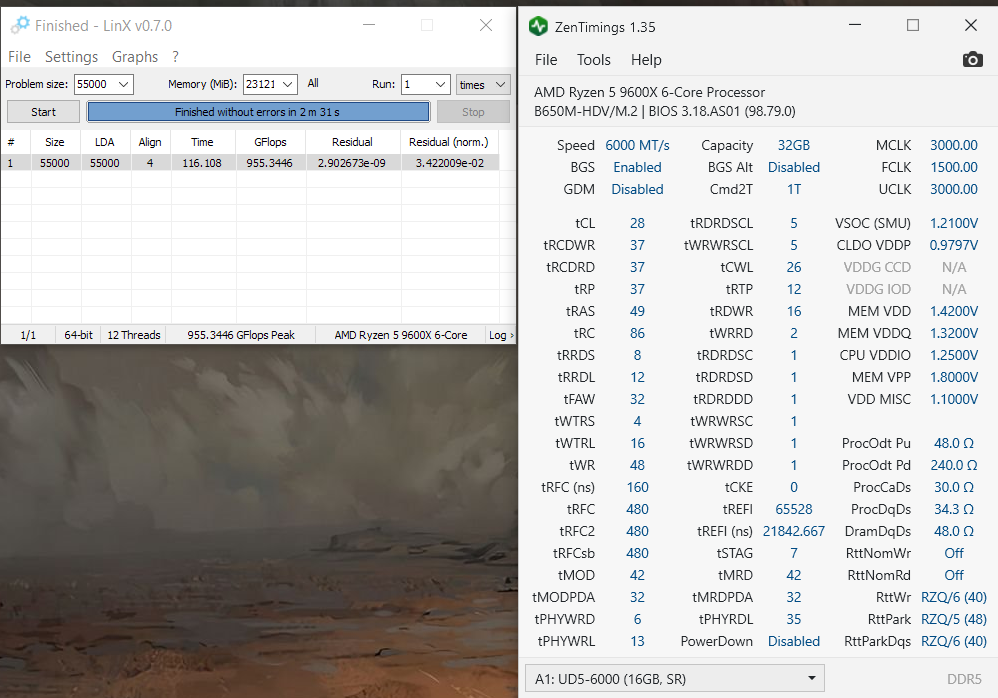The height and width of the screenshot is (698, 998).
Task: Open the ZenTimings Help menu
Action: 646,60
